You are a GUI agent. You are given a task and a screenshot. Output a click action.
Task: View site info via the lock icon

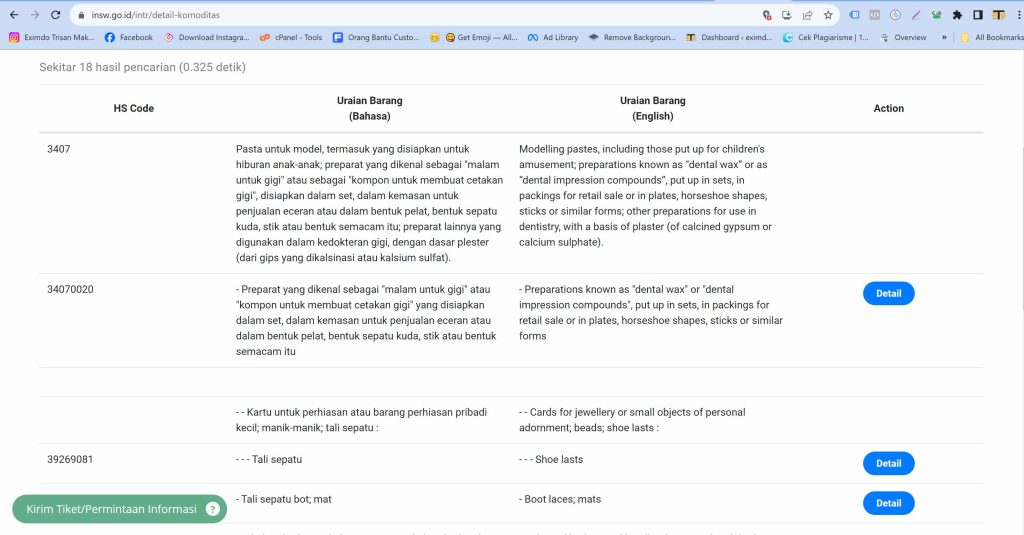(81, 15)
